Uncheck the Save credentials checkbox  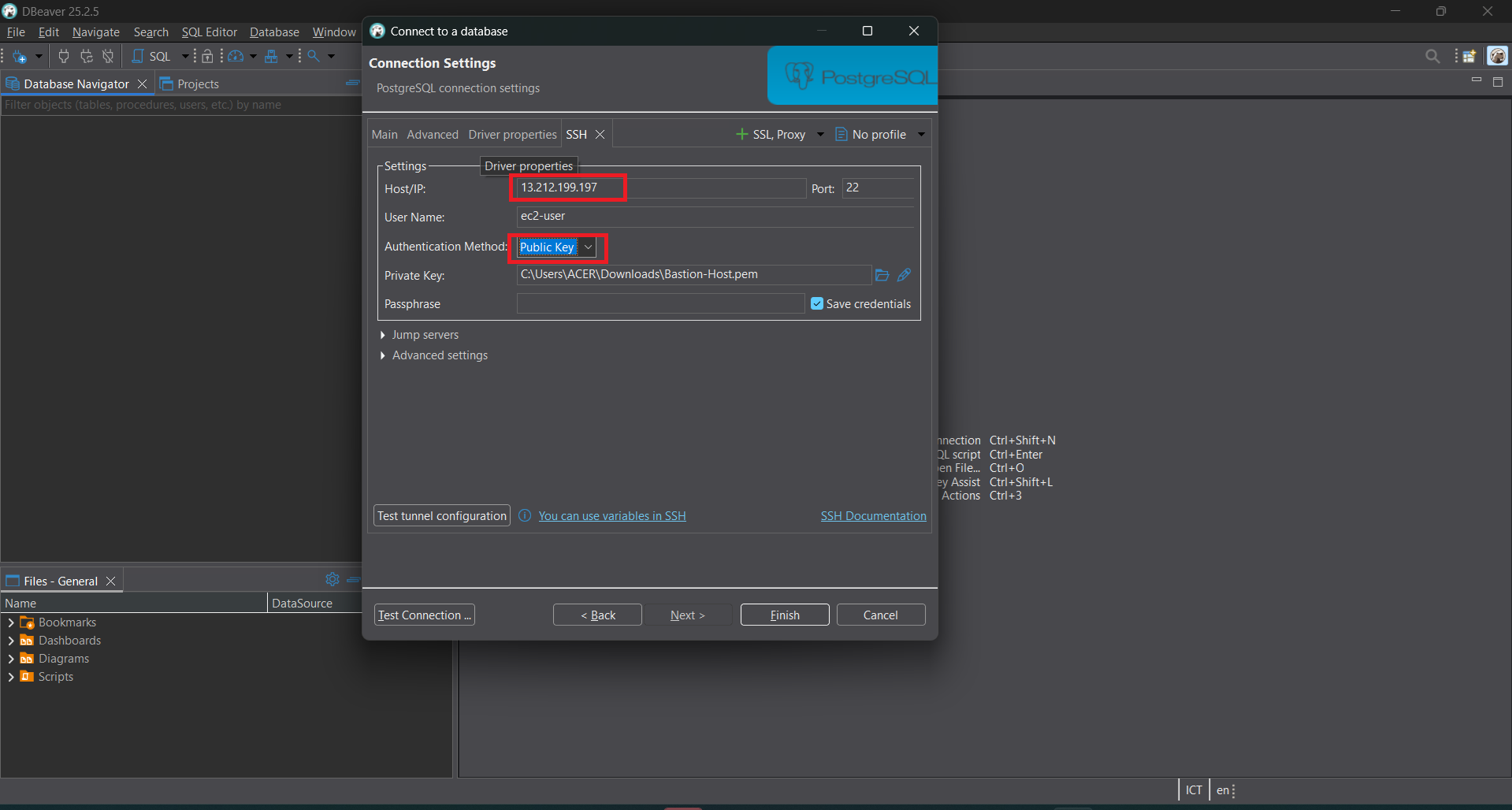click(817, 304)
